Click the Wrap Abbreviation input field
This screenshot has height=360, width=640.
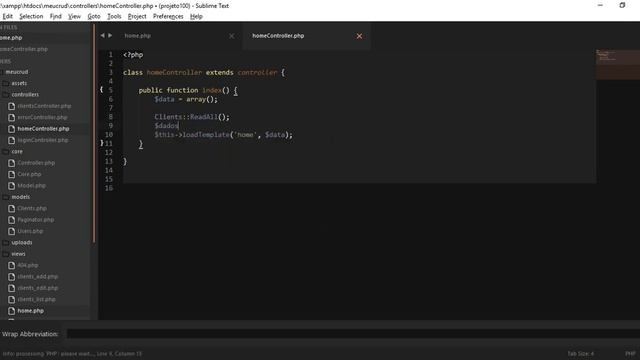[x=353, y=334]
